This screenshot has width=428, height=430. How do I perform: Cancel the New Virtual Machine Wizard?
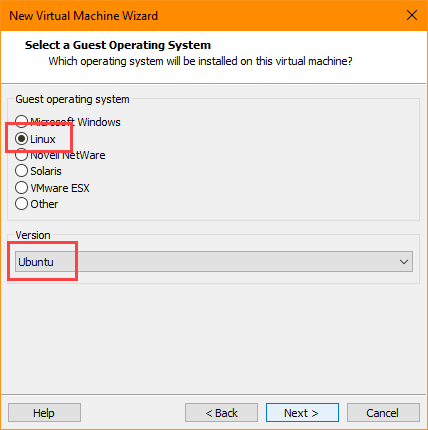(x=383, y=413)
